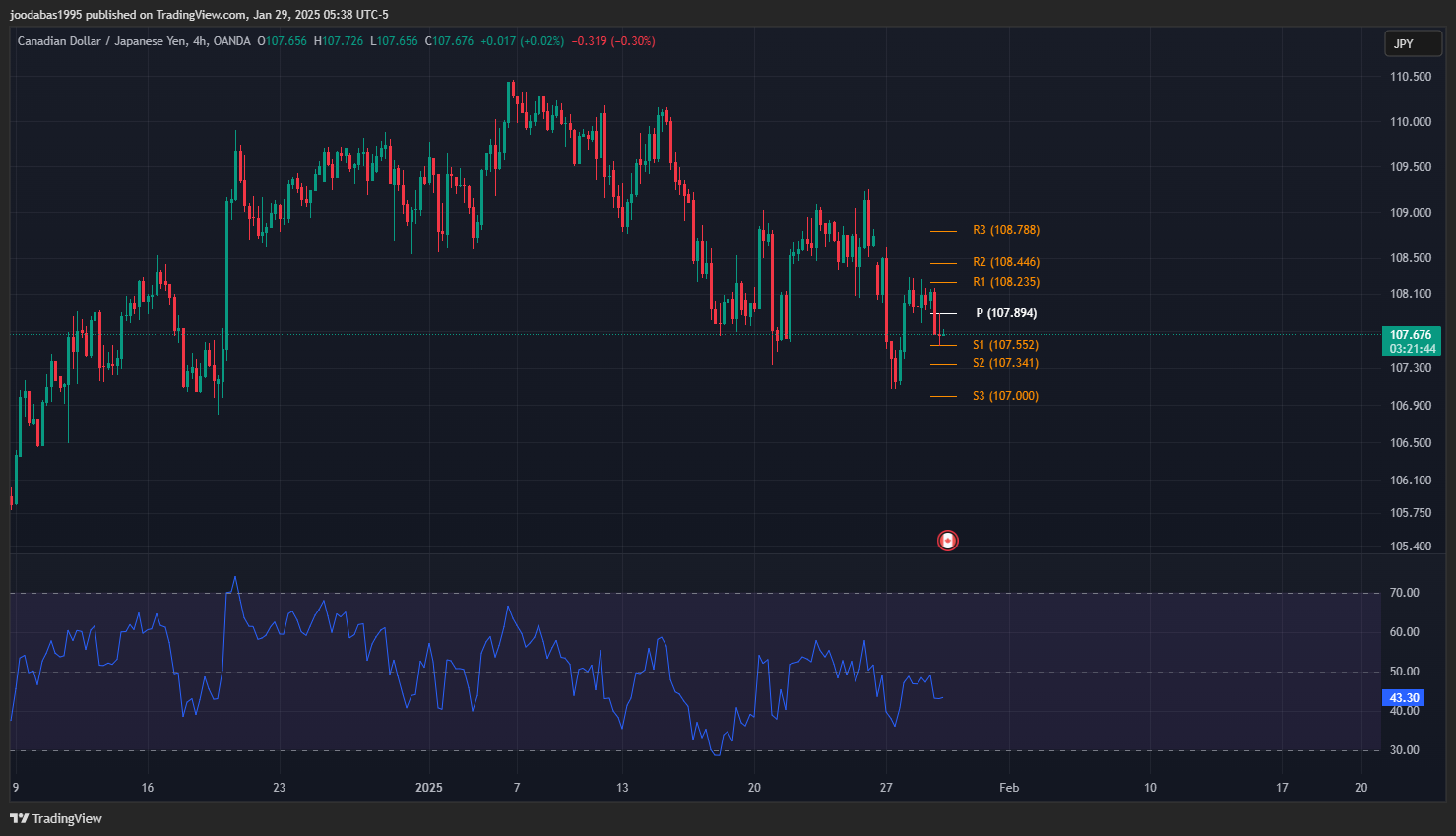Click the 110.500 price axis label
The height and width of the screenshot is (836, 1456).
pyautogui.click(x=1410, y=77)
